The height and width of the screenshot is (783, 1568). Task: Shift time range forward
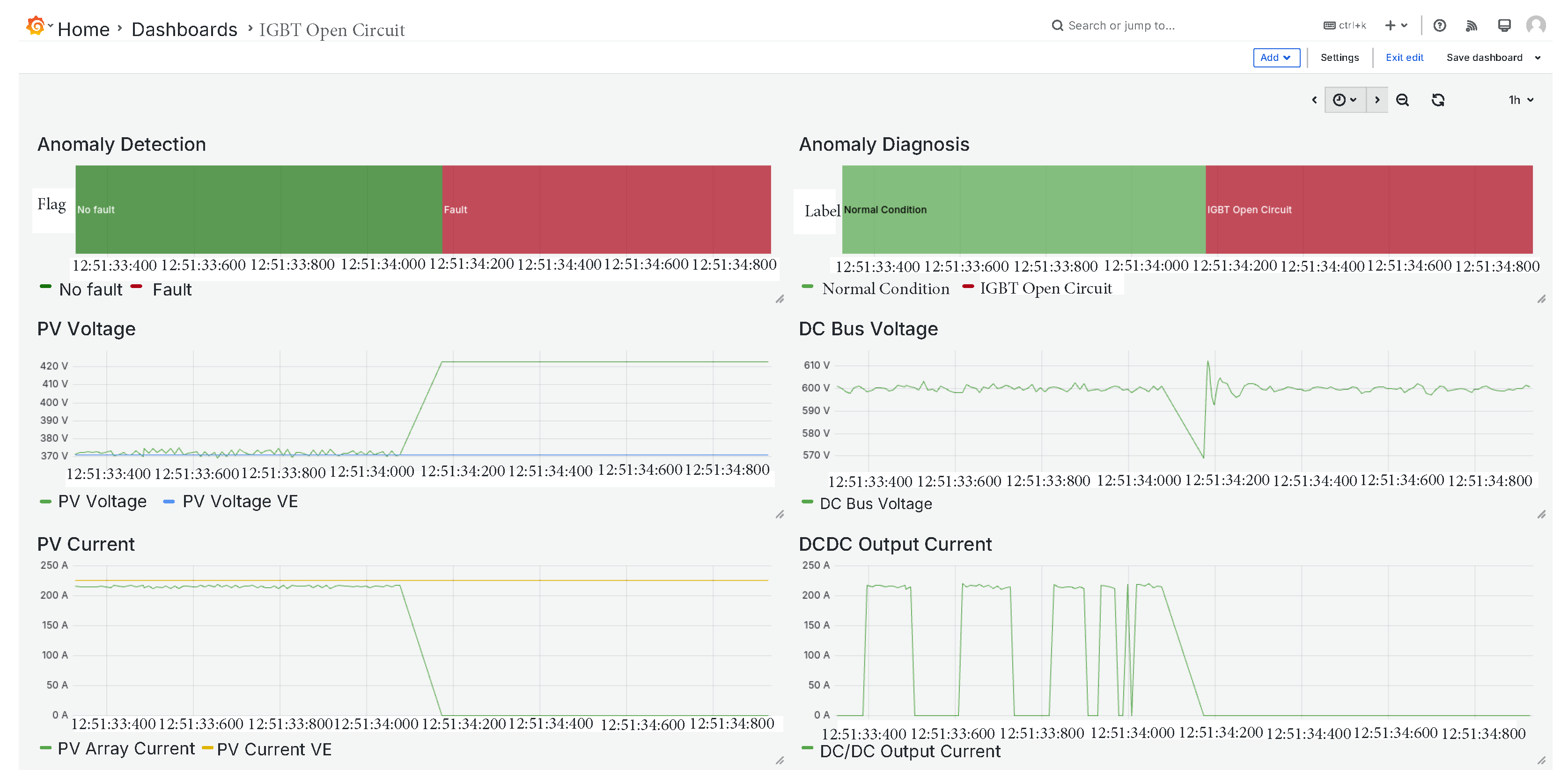[x=1377, y=100]
